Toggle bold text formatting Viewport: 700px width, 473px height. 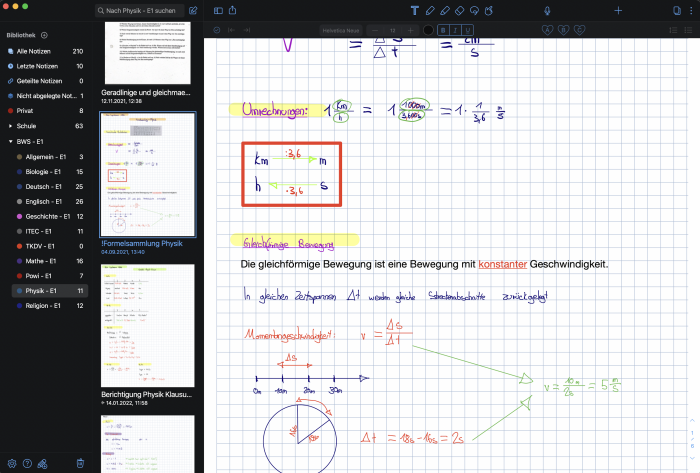point(445,30)
